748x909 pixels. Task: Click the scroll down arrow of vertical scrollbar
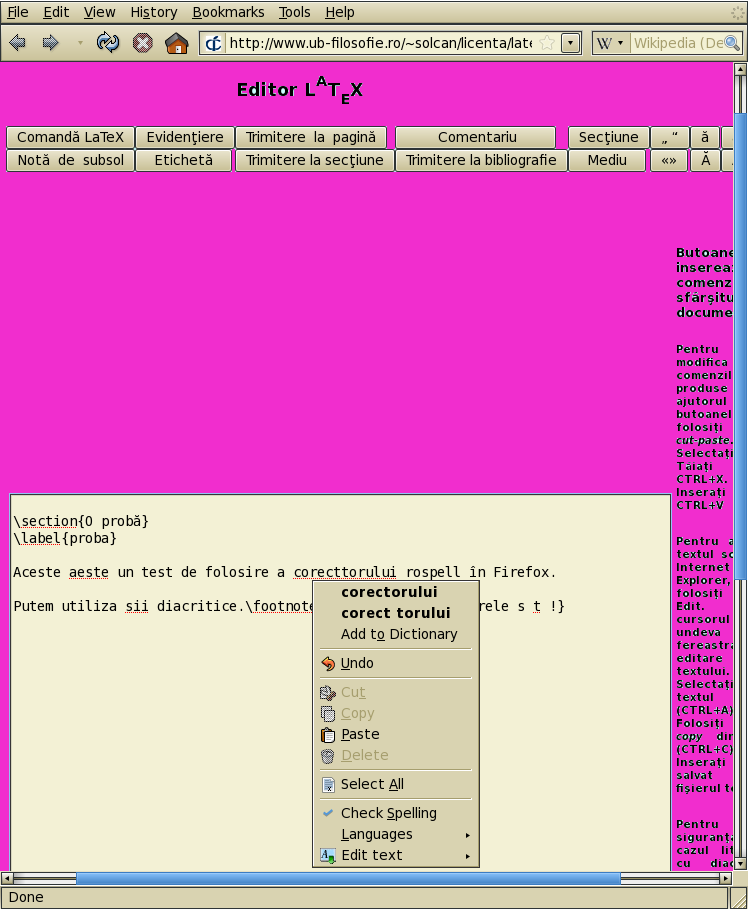point(740,864)
